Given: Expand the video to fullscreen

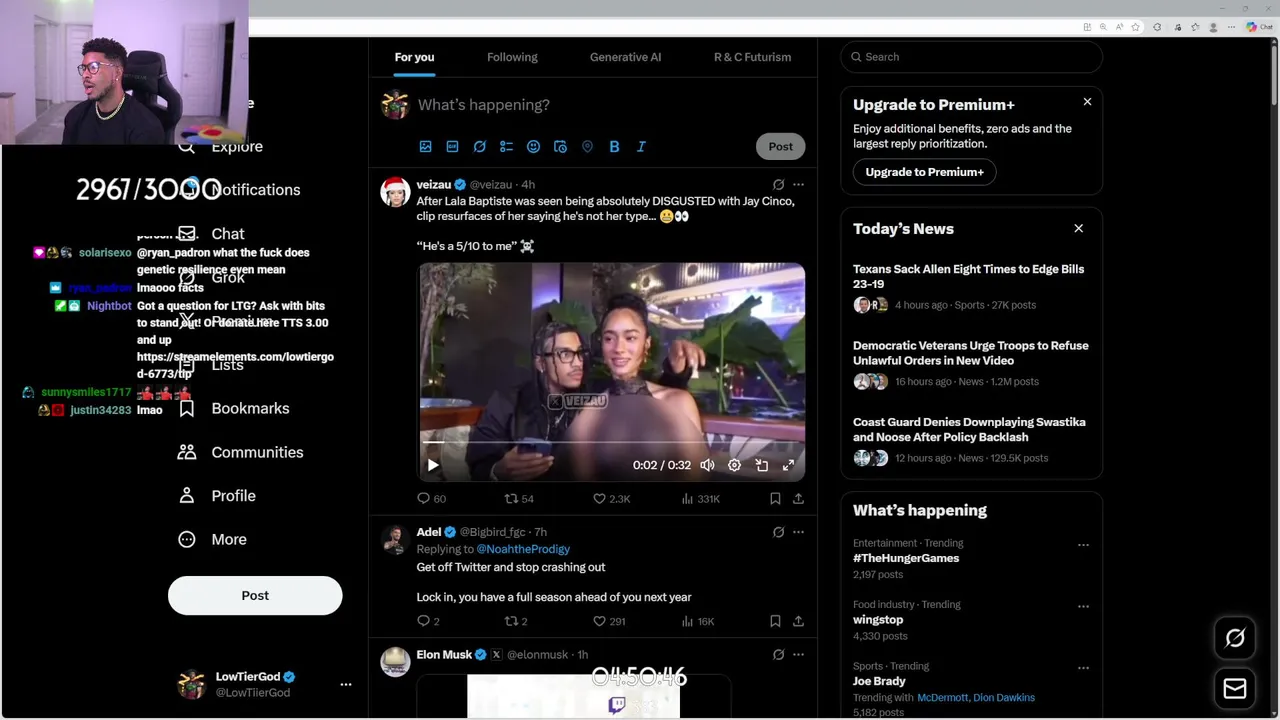Looking at the screenshot, I should [788, 465].
